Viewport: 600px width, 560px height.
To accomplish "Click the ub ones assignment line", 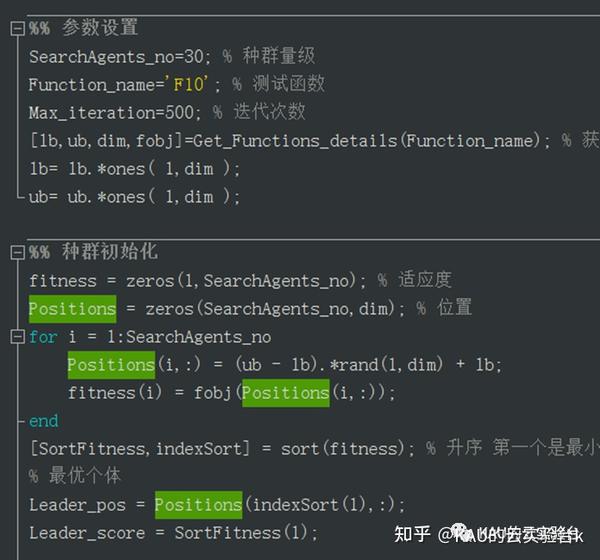I will click(x=134, y=197).
